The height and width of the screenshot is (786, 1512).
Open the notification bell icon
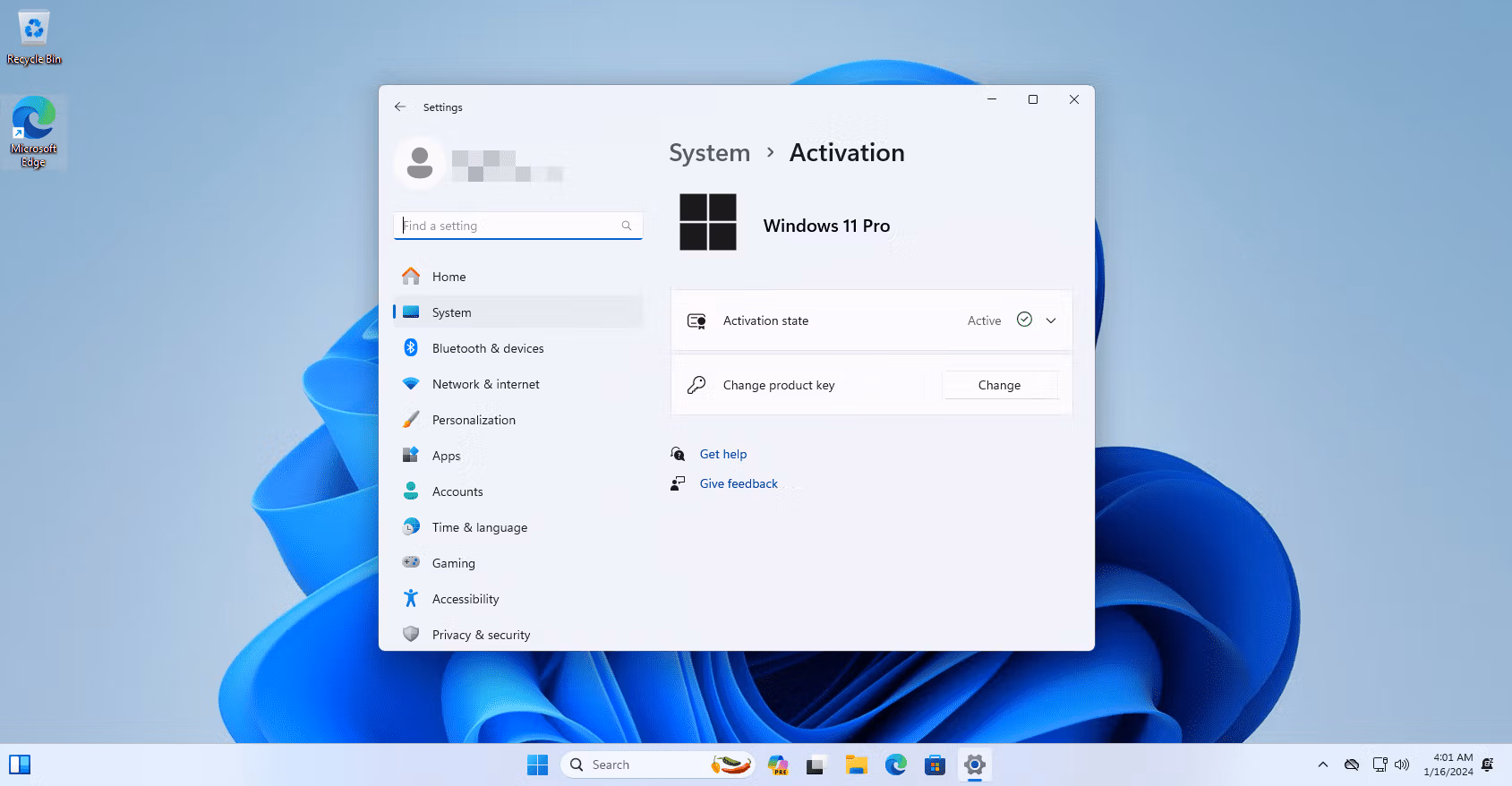[1488, 765]
